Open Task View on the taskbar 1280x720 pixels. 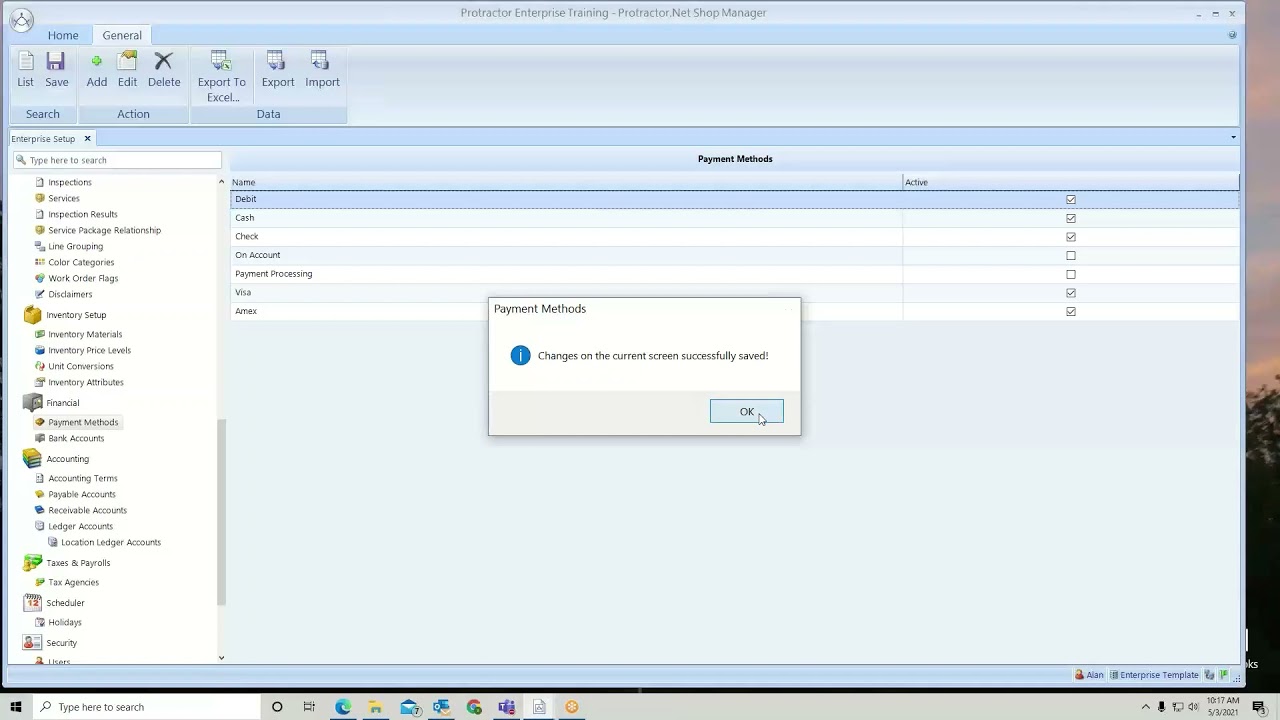tap(309, 707)
